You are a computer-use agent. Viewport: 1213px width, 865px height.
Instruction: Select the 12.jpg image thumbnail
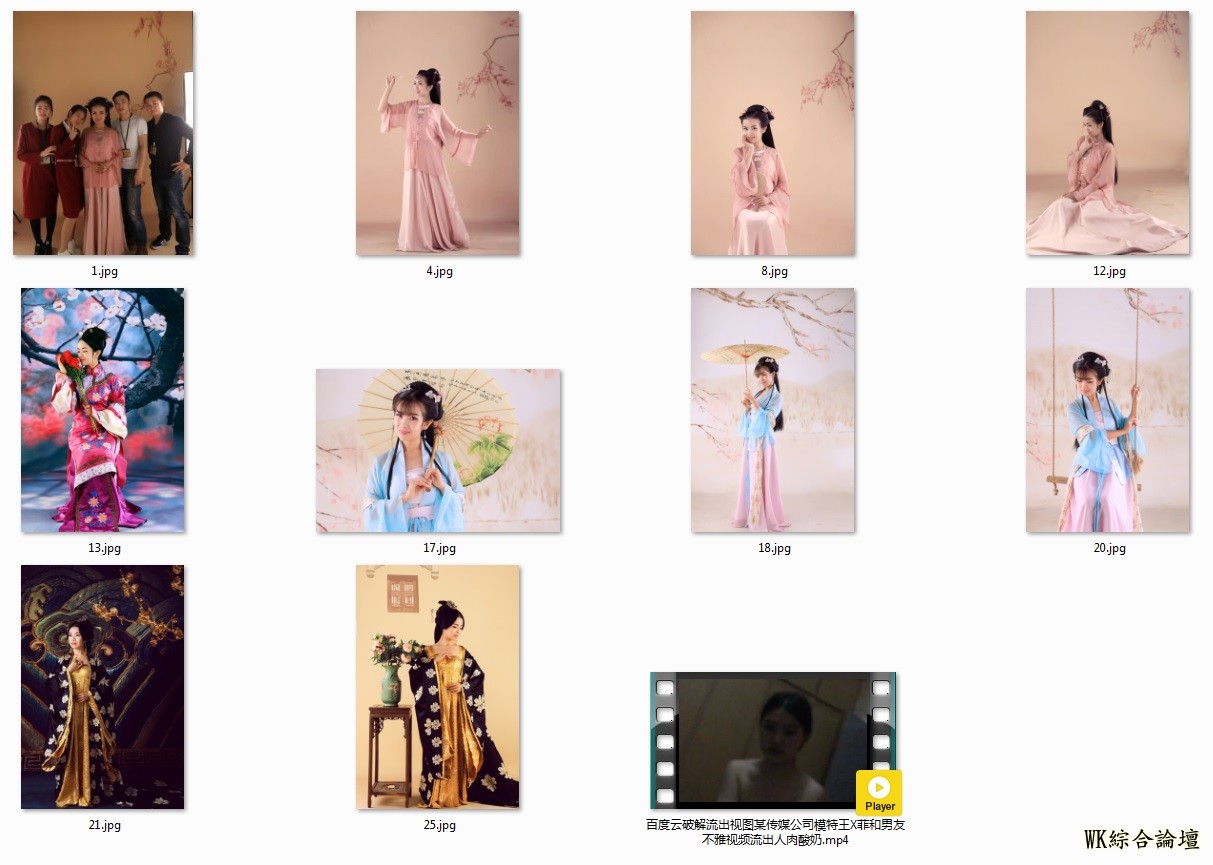1107,133
